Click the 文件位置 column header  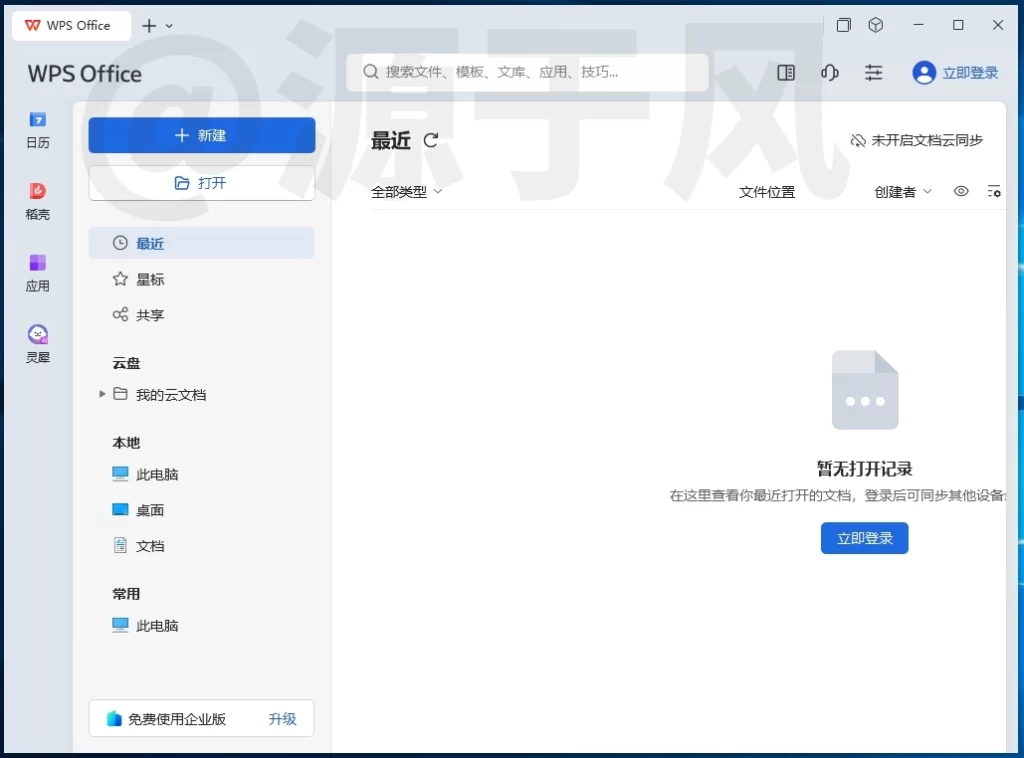pyautogui.click(x=767, y=192)
